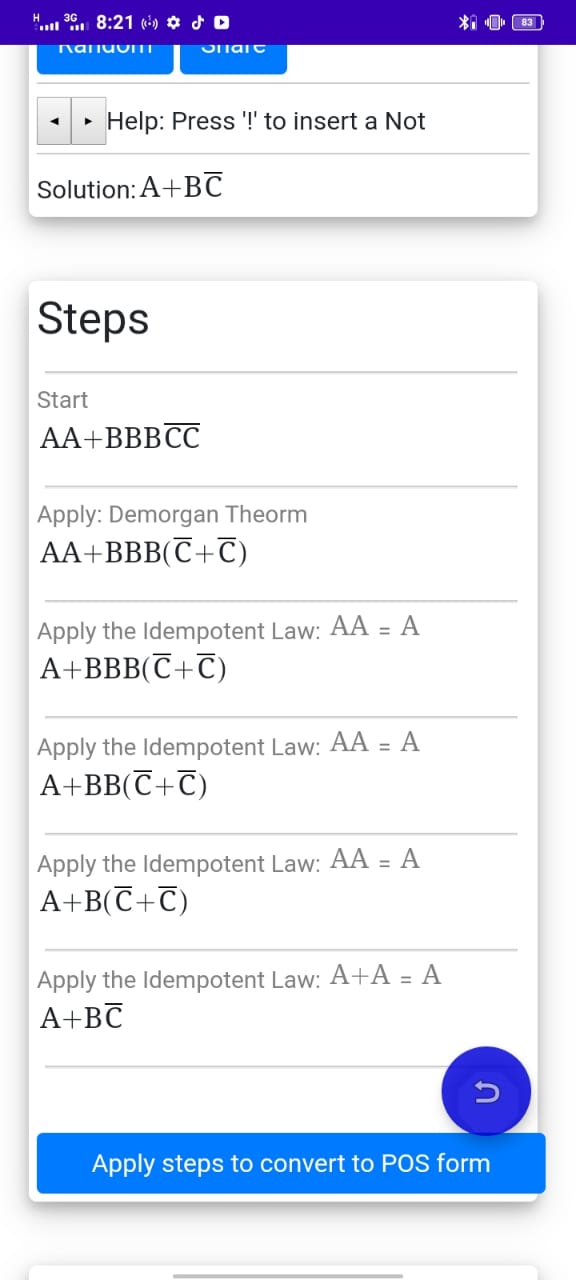Image resolution: width=576 pixels, height=1280 pixels.
Task: Tap the blue undo floating button
Action: [486, 1091]
